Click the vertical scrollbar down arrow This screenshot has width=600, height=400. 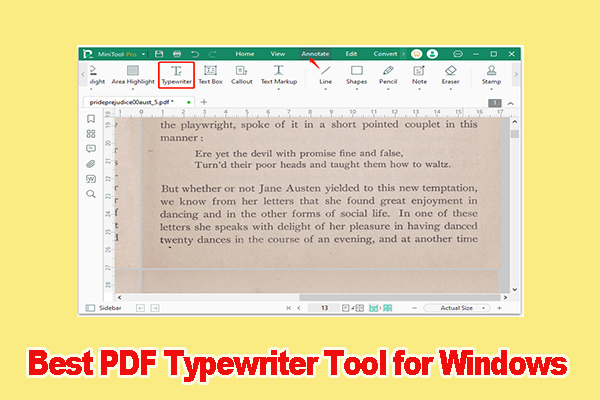click(x=515, y=290)
